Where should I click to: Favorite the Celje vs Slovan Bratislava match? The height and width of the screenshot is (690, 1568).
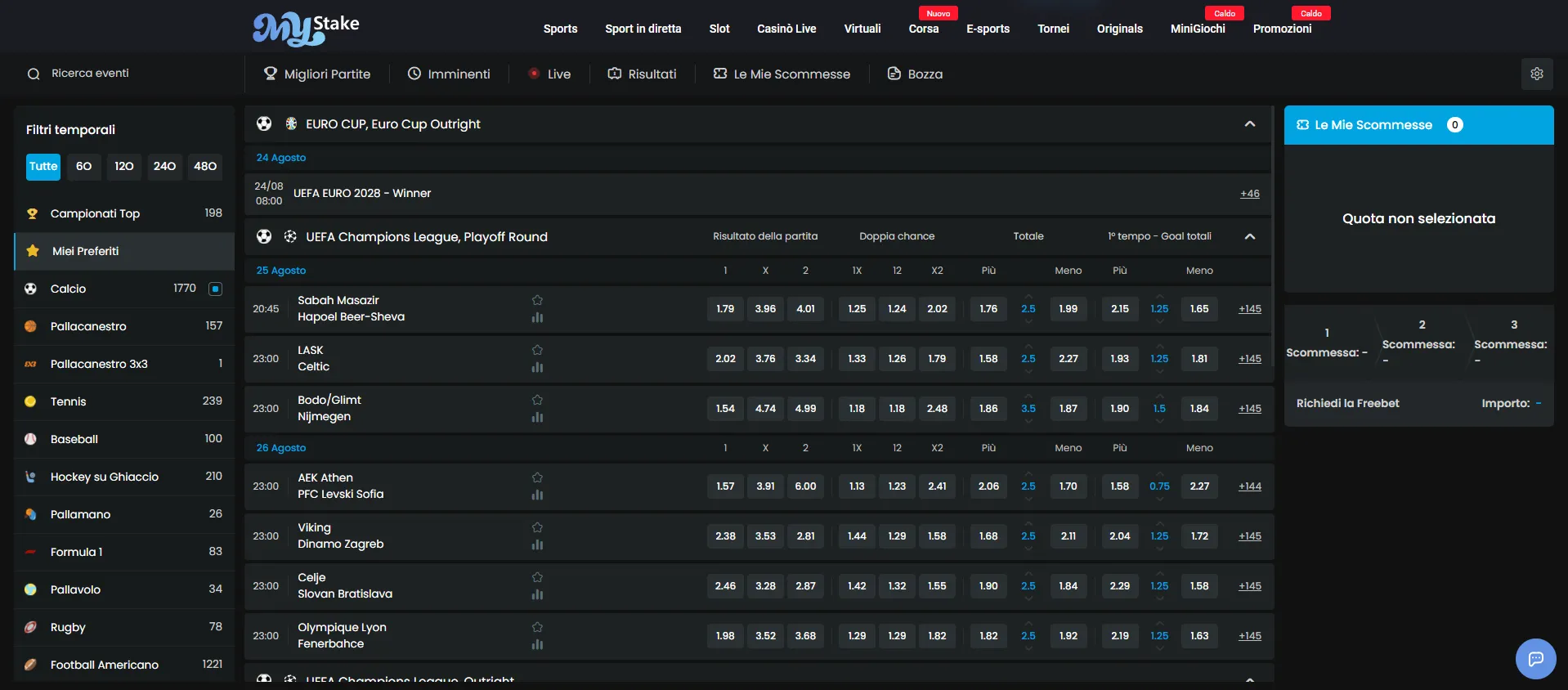pyautogui.click(x=537, y=577)
